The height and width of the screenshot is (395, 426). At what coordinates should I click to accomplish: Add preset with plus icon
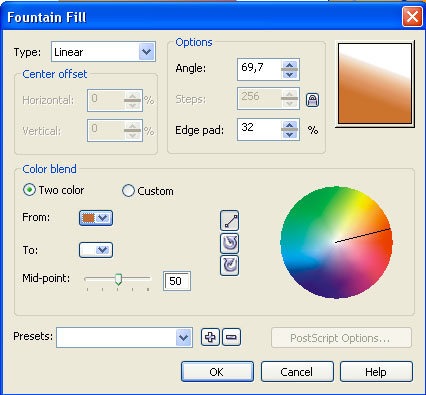pyautogui.click(x=210, y=337)
